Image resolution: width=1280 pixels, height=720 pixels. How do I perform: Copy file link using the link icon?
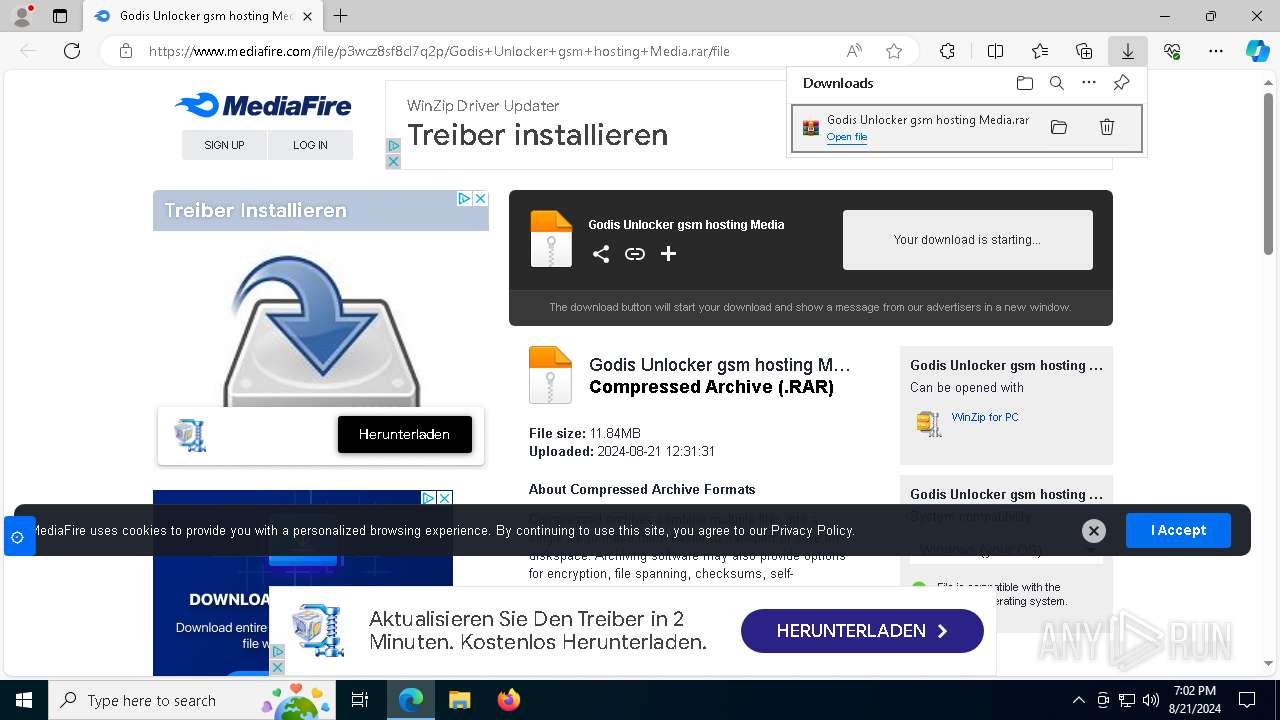[635, 254]
